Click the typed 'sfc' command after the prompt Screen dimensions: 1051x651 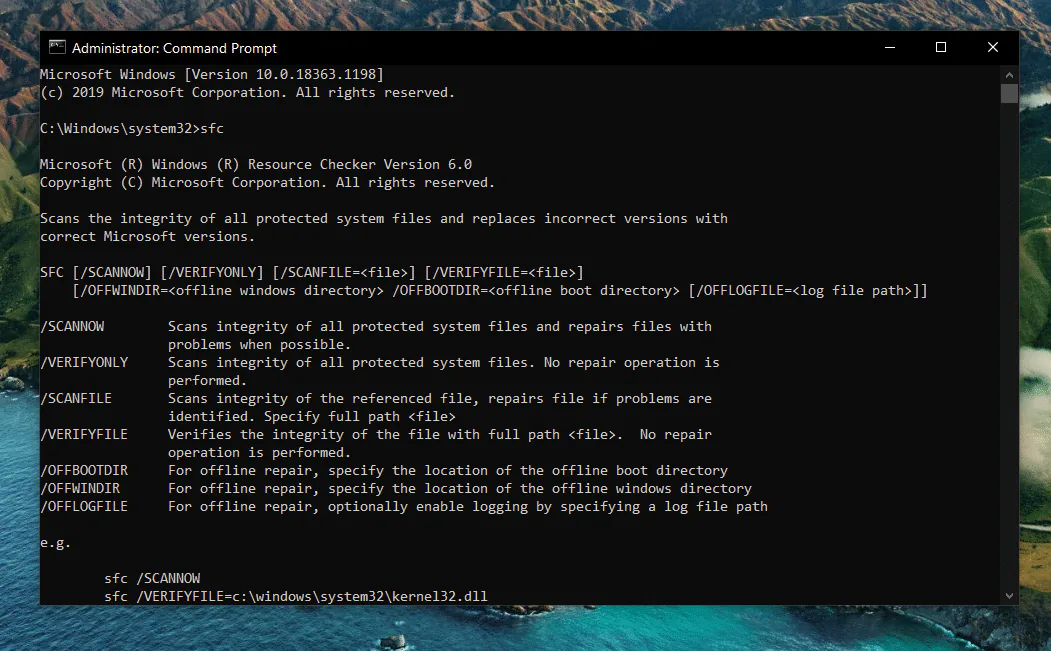coord(212,128)
